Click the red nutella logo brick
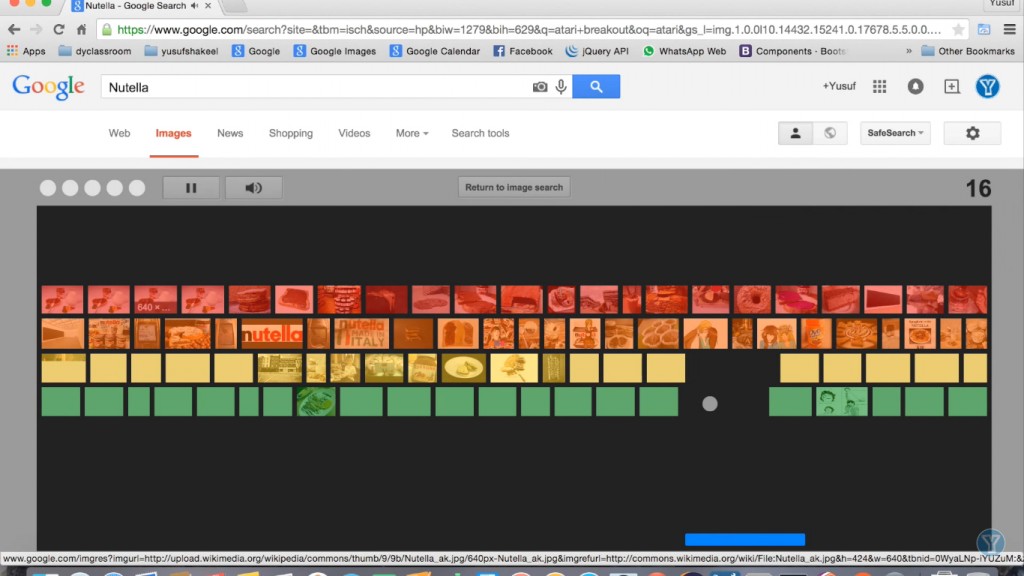 pos(272,334)
